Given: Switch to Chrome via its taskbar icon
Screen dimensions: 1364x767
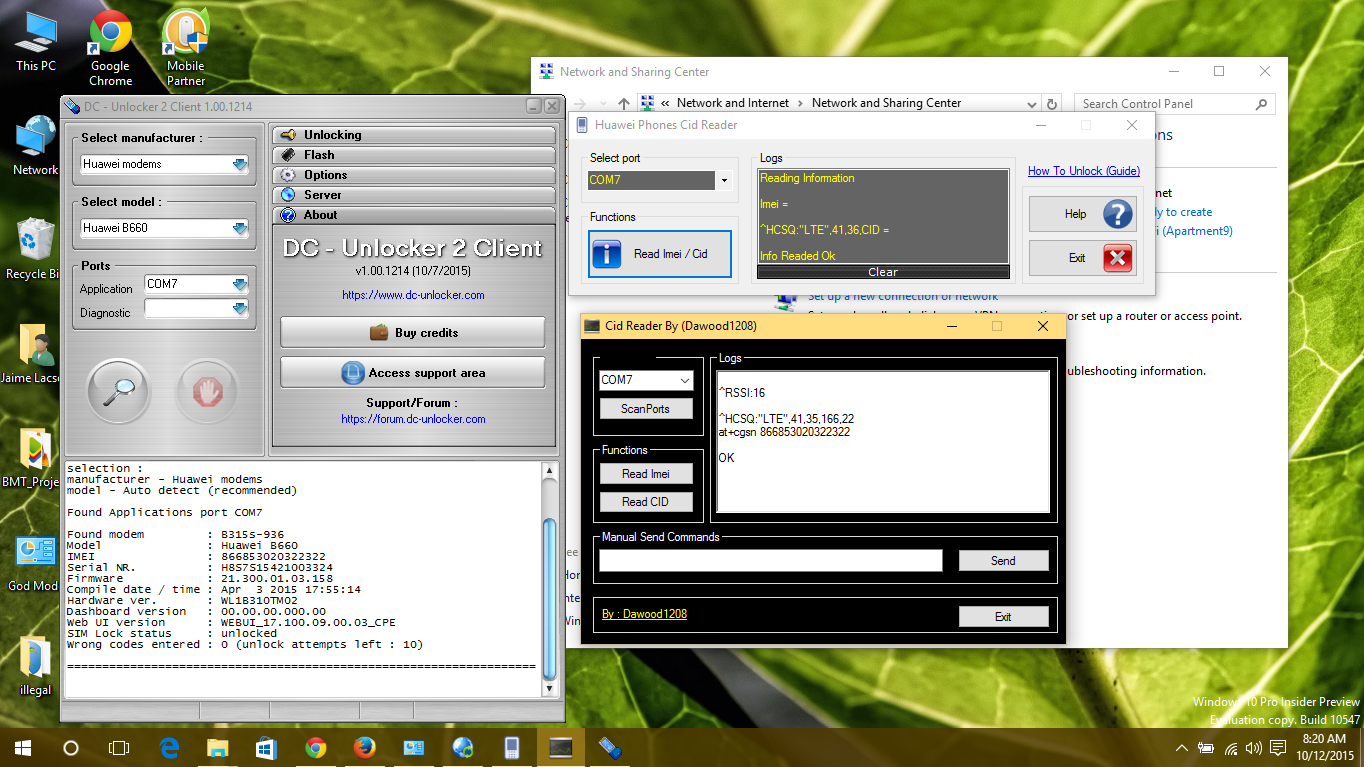Looking at the screenshot, I should pyautogui.click(x=315, y=747).
